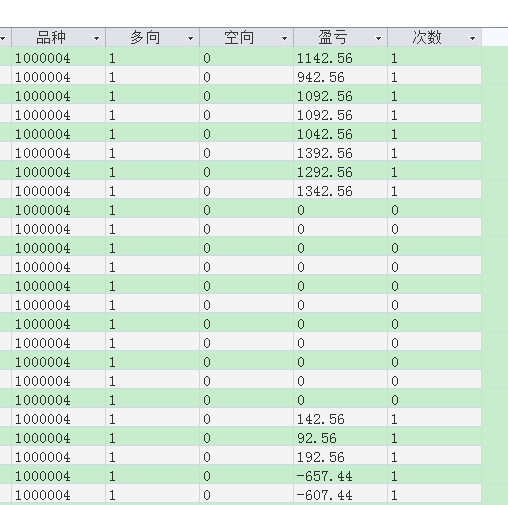This screenshot has height=505, width=508.
Task: Open the 空向 column filter dropdown
Action: pyautogui.click(x=284, y=38)
